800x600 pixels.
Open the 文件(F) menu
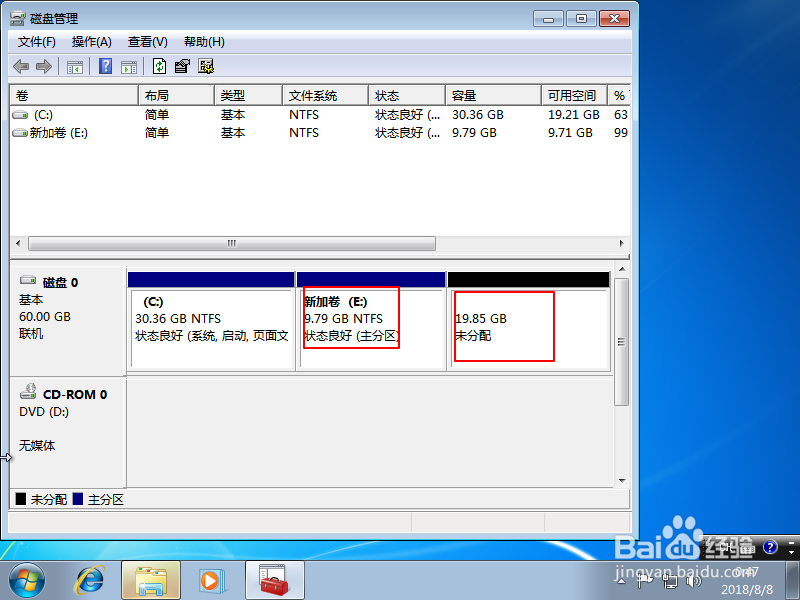pos(36,42)
